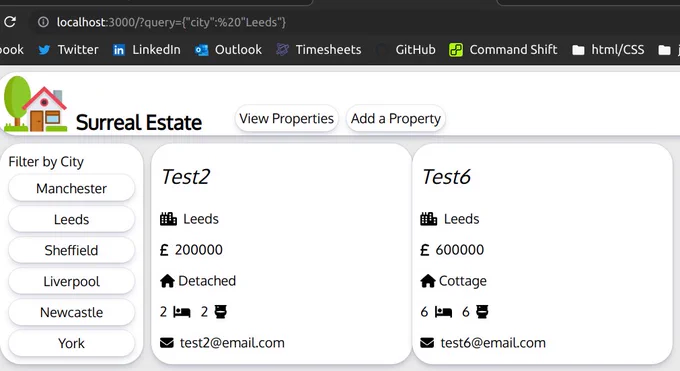The image size is (680, 371).
Task: Filter properties by Liverpool
Action: coord(72,281)
